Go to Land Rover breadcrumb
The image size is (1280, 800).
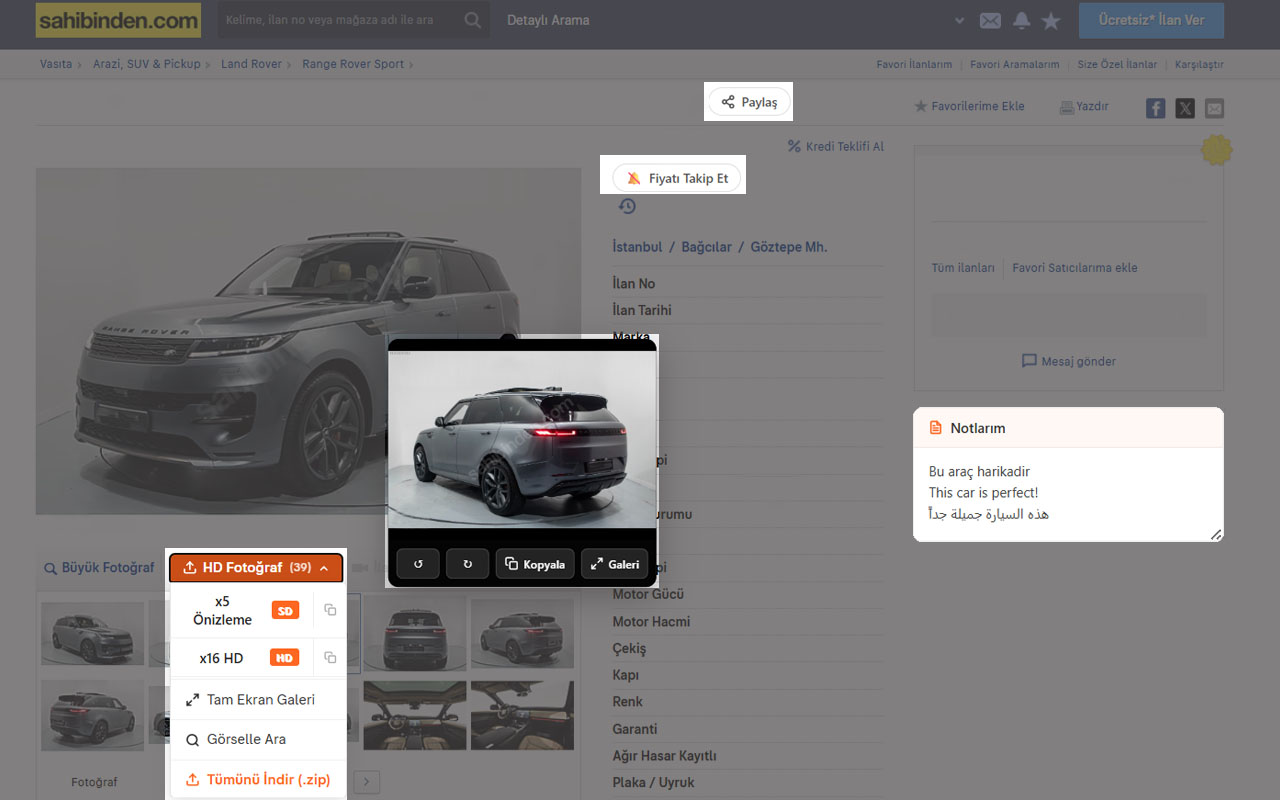(251, 64)
